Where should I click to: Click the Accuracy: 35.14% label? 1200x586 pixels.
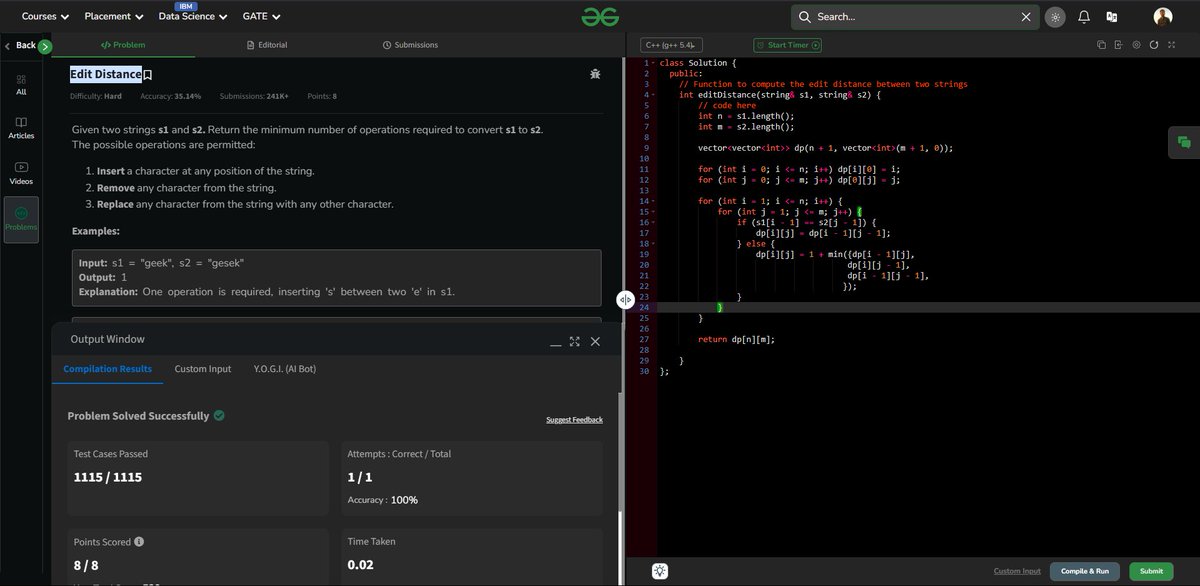tap(171, 96)
